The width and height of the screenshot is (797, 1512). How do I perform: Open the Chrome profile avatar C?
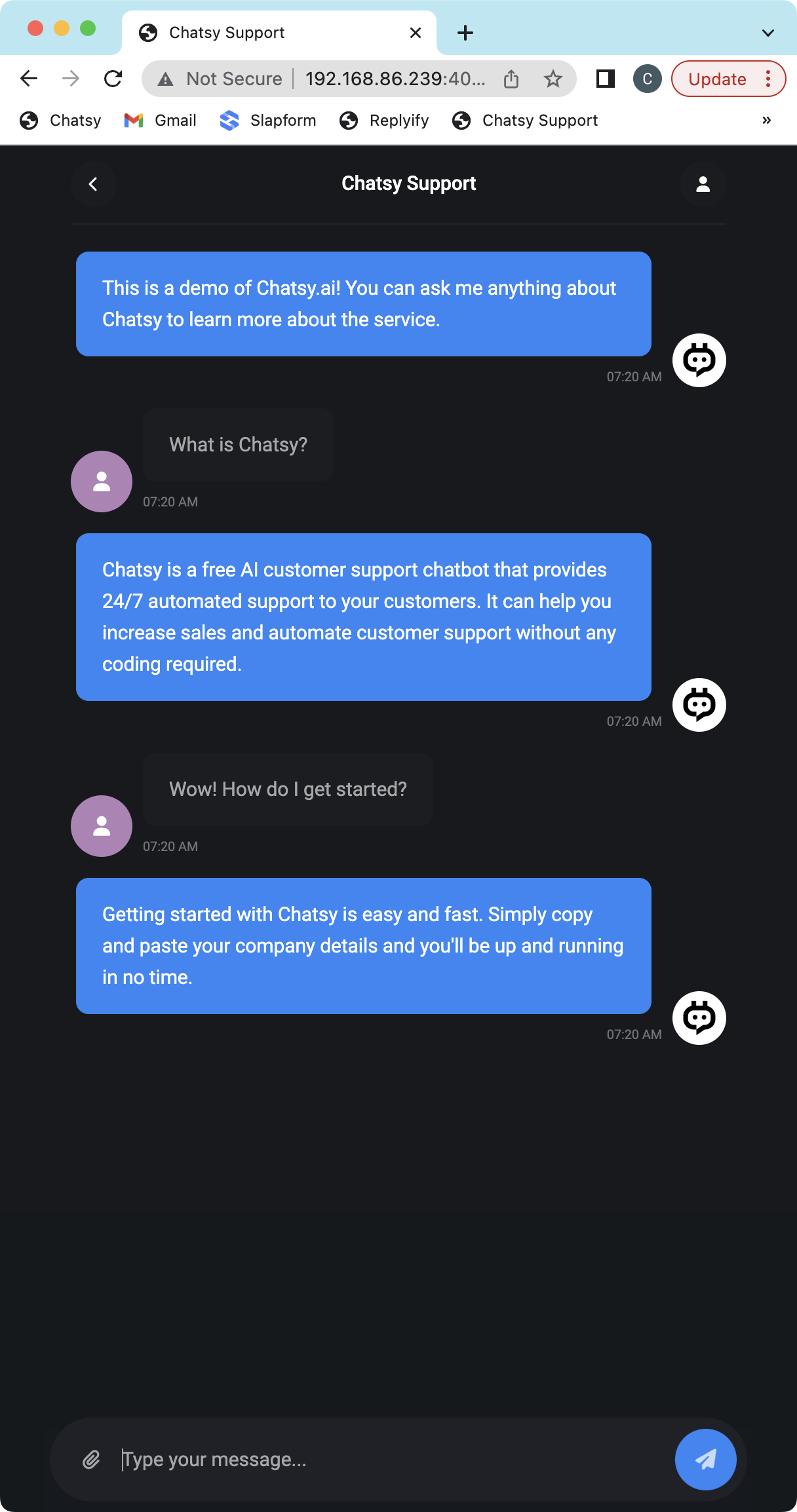pos(647,79)
